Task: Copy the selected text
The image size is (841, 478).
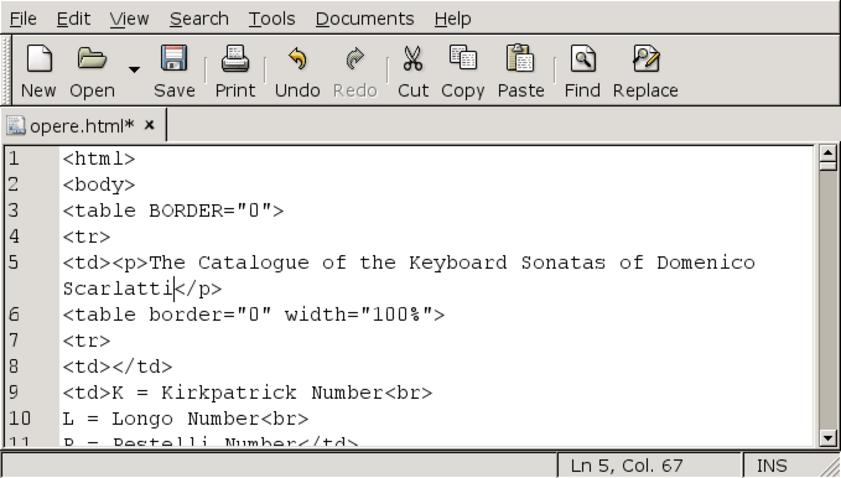Action: [462, 60]
